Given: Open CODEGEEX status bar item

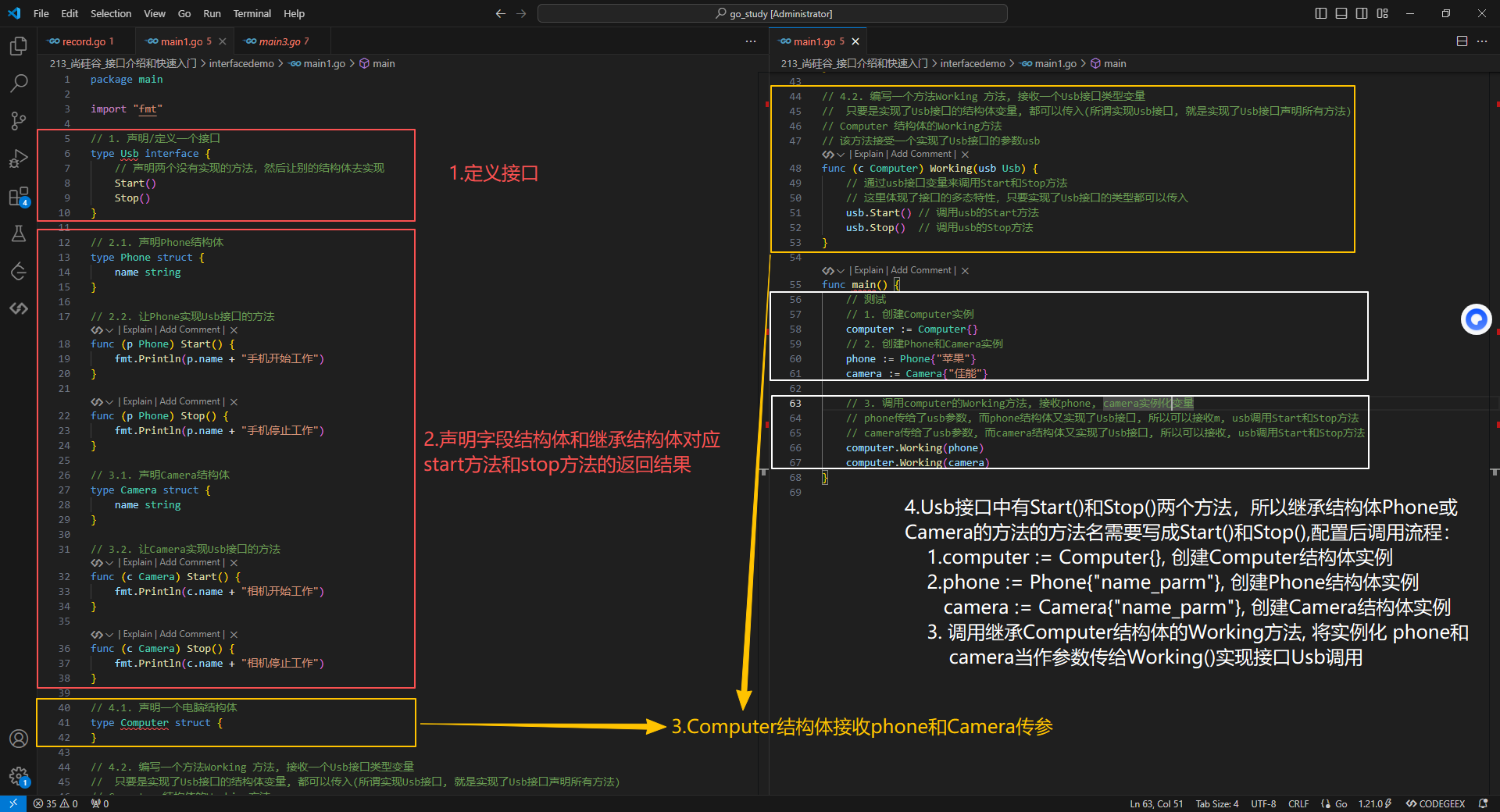Looking at the screenshot, I should tap(1436, 803).
